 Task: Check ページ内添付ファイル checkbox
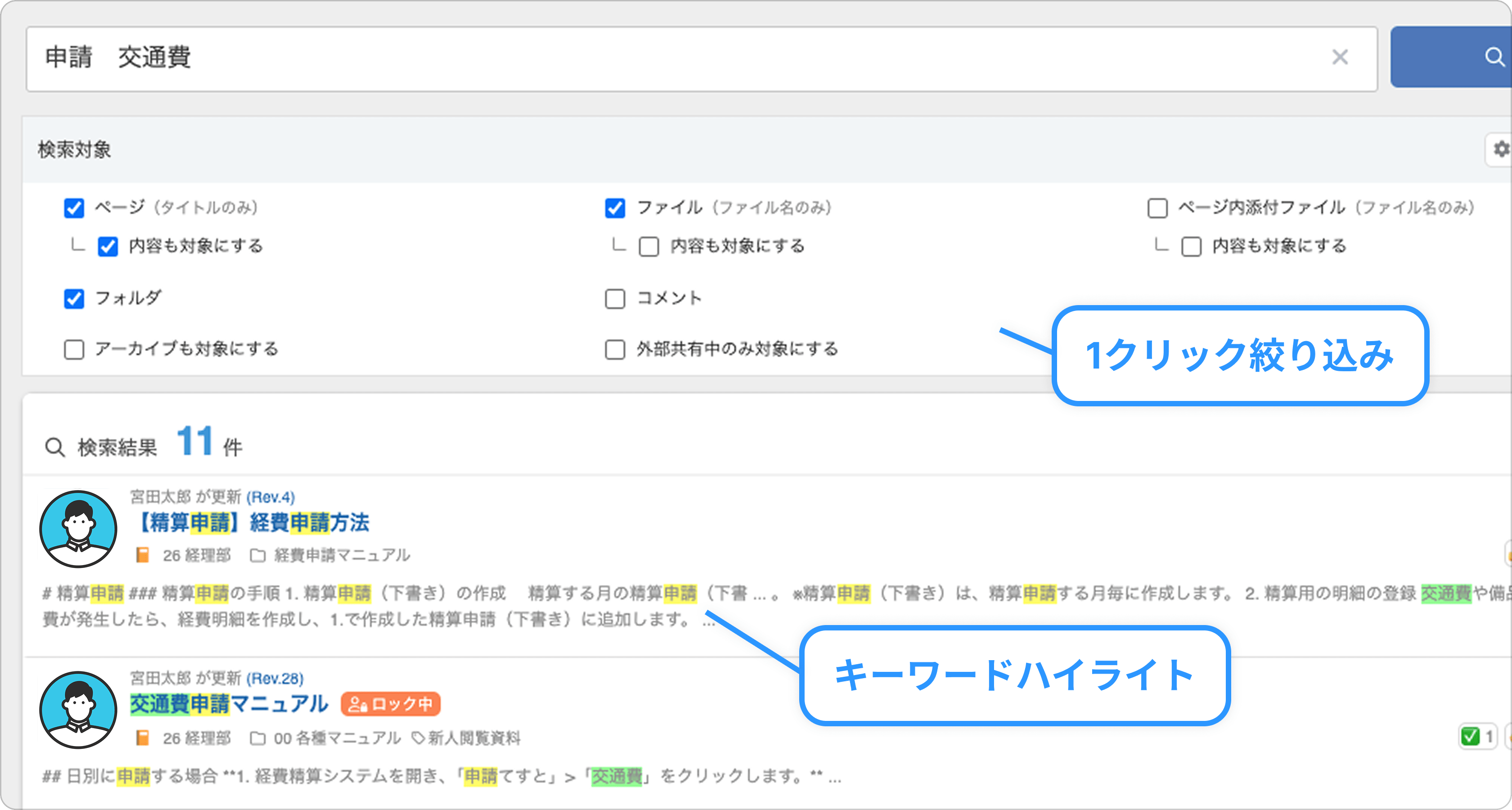pos(1157,208)
